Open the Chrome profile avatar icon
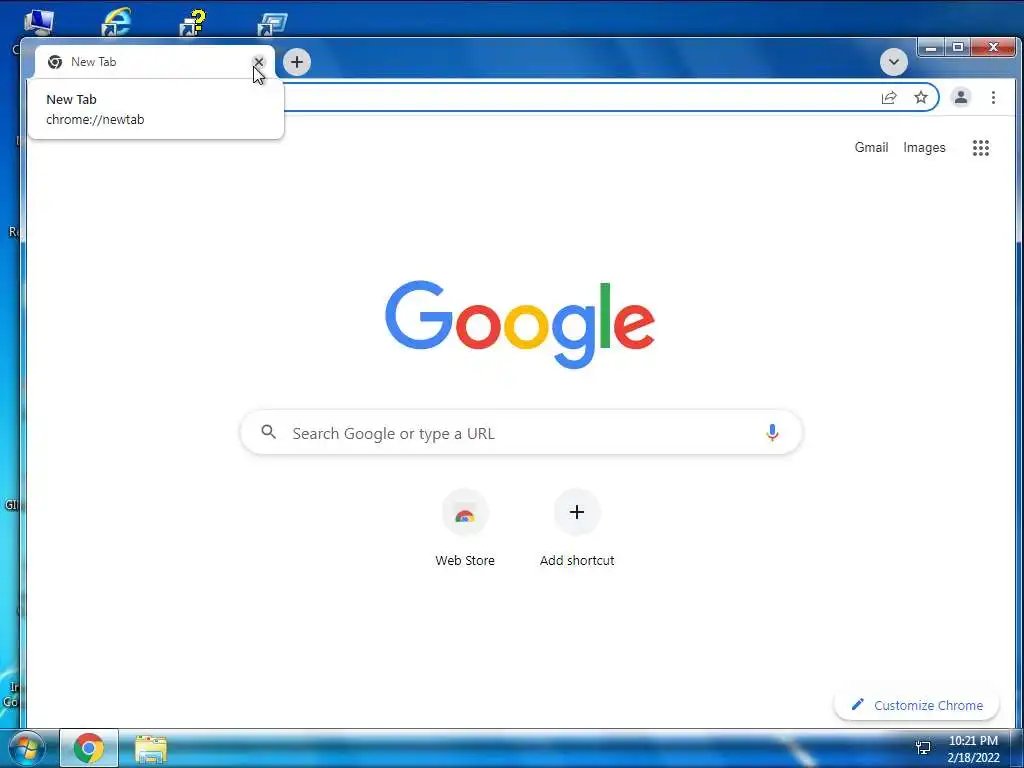 [x=961, y=97]
